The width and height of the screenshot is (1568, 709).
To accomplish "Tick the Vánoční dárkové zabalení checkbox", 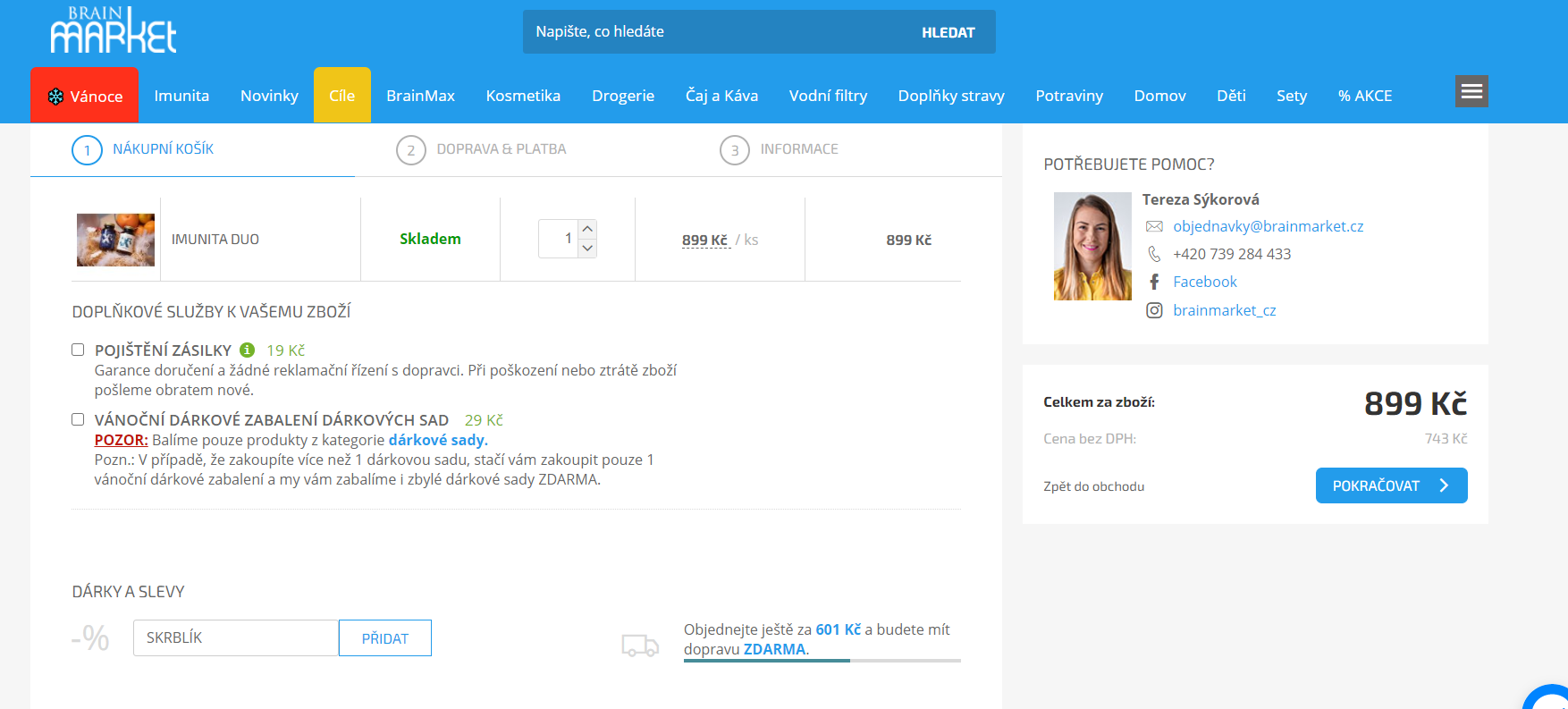I will tap(78, 419).
